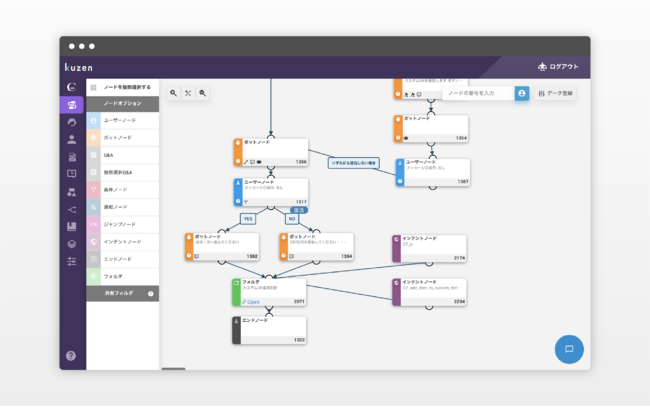This screenshot has width=650, height=407.
Task: Click the zoom out magnifier button
Action: [x=203, y=93]
